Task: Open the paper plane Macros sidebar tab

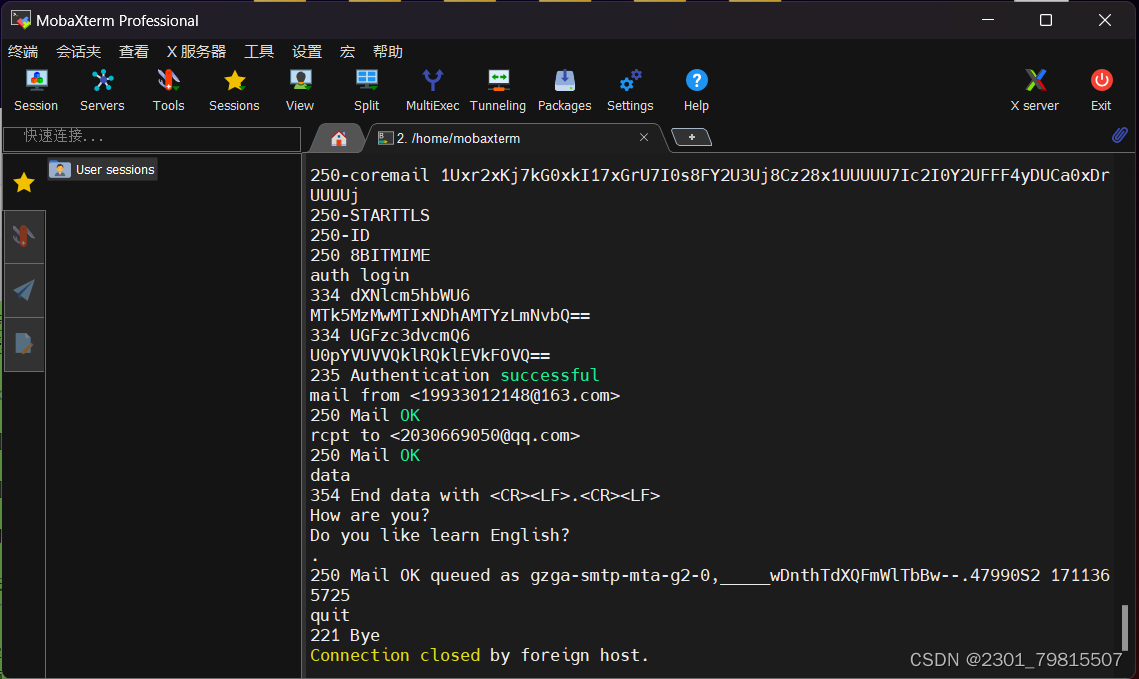Action: point(24,290)
